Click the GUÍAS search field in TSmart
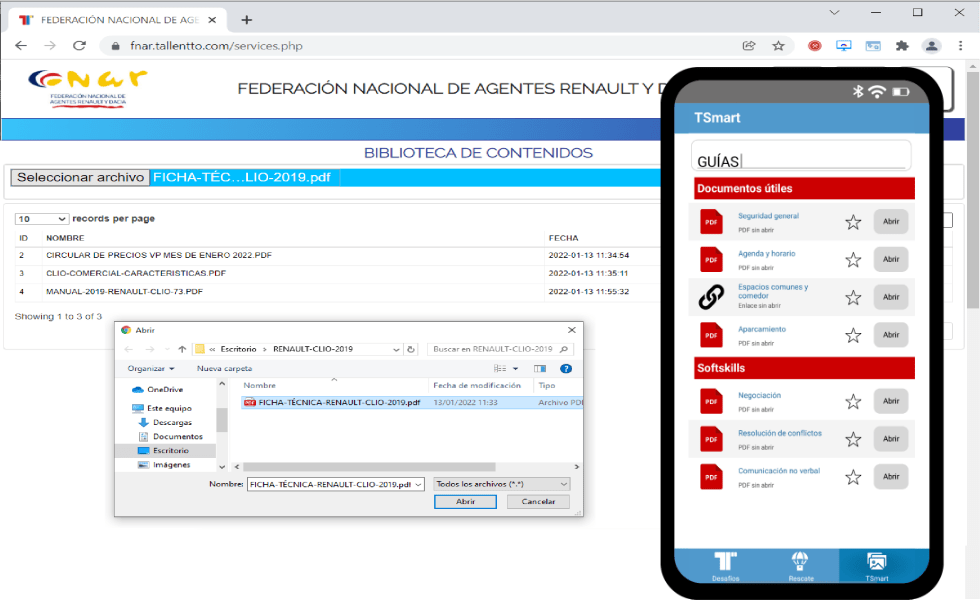 [x=800, y=160]
